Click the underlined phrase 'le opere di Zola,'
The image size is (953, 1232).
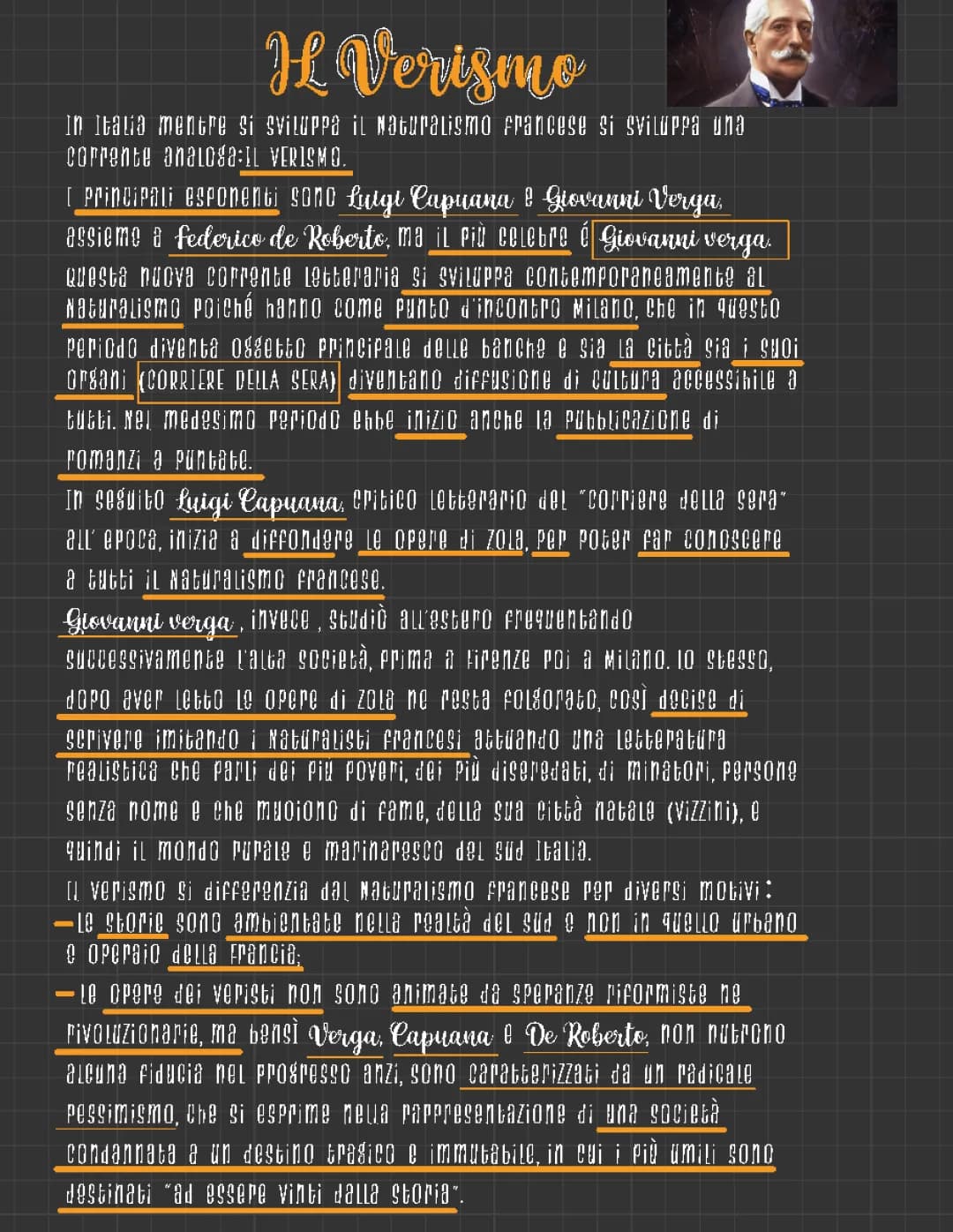click(x=446, y=539)
